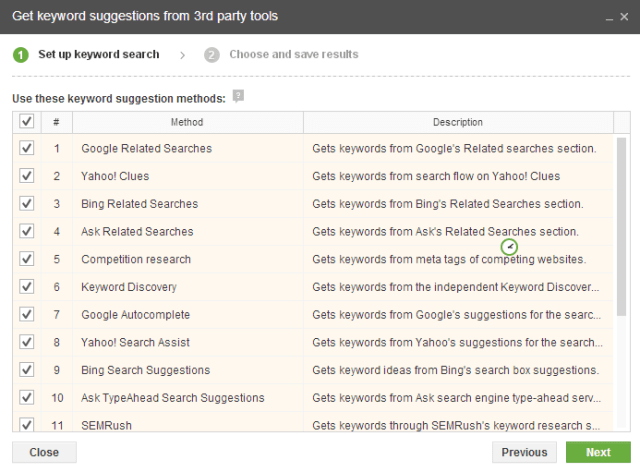Click the Previous button
The width and height of the screenshot is (640, 472).
(x=524, y=452)
